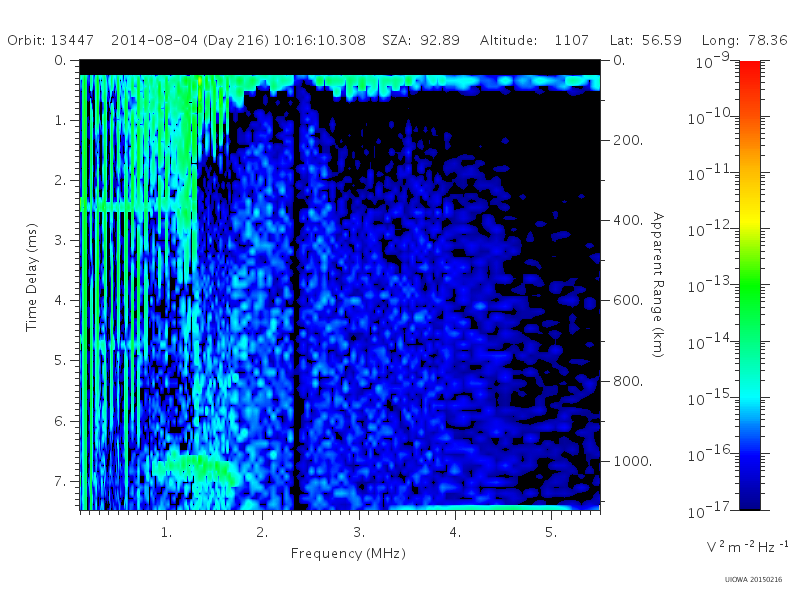
Task: Click the '0.' tick on Apparent Range axis
Action: pyautogui.click(x=619, y=60)
